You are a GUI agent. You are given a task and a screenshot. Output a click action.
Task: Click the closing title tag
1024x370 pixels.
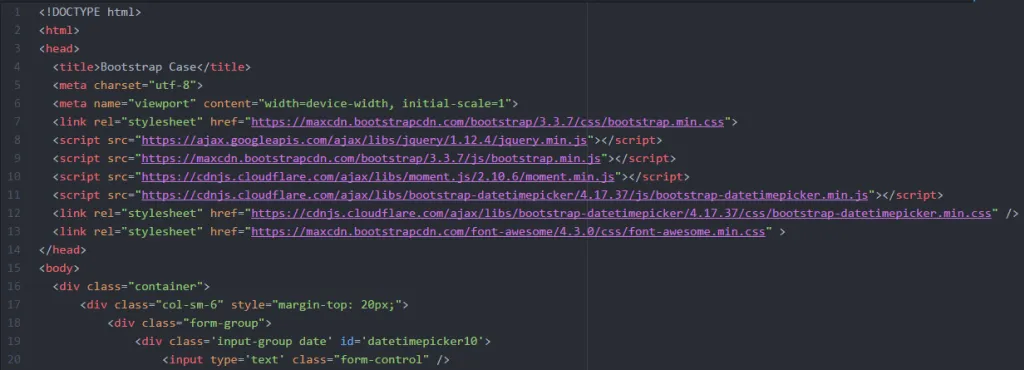click(223, 67)
